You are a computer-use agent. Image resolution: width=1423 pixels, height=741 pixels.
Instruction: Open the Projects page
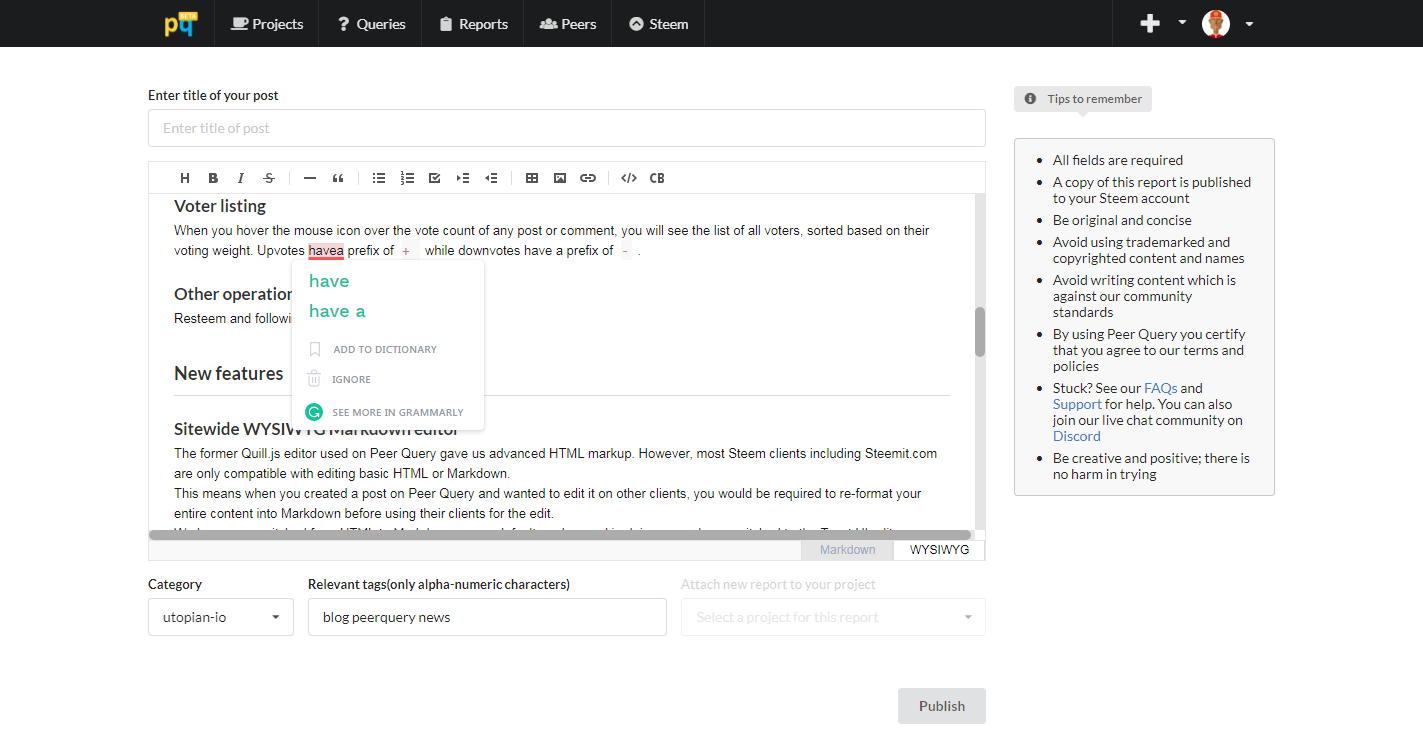click(267, 24)
